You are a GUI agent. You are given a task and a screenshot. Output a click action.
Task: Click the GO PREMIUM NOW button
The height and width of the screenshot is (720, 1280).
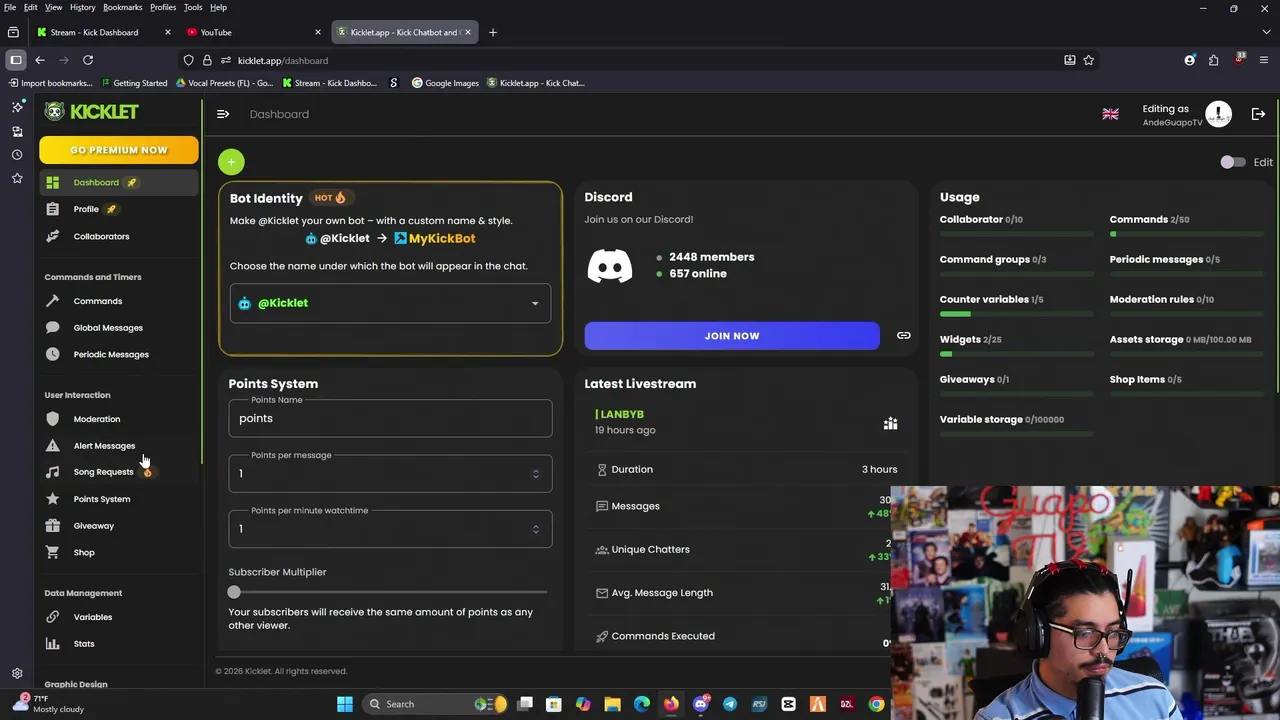[x=119, y=150]
